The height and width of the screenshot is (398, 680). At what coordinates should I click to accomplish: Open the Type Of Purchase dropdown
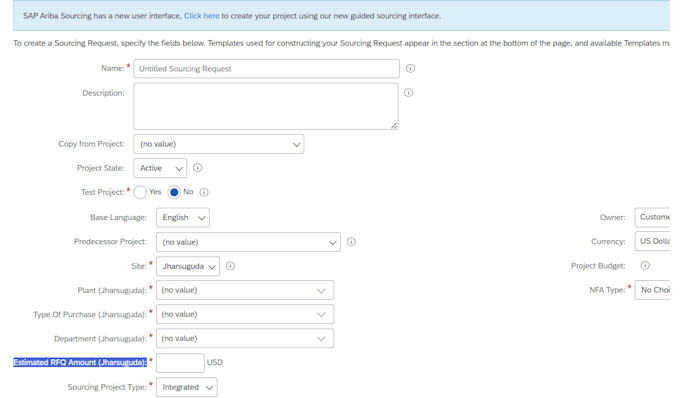tap(245, 314)
